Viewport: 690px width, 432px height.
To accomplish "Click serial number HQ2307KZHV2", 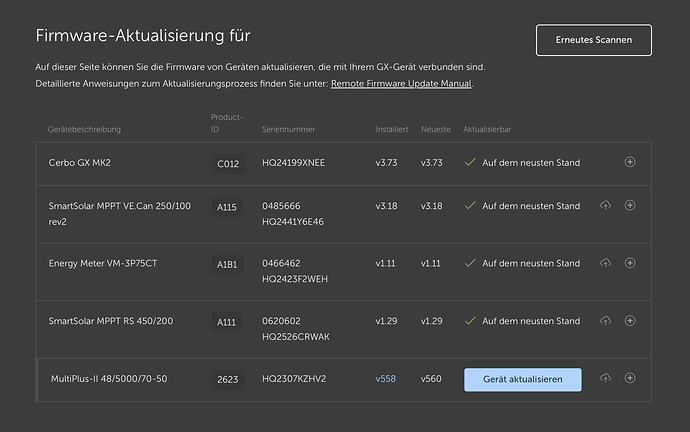I will pos(294,379).
